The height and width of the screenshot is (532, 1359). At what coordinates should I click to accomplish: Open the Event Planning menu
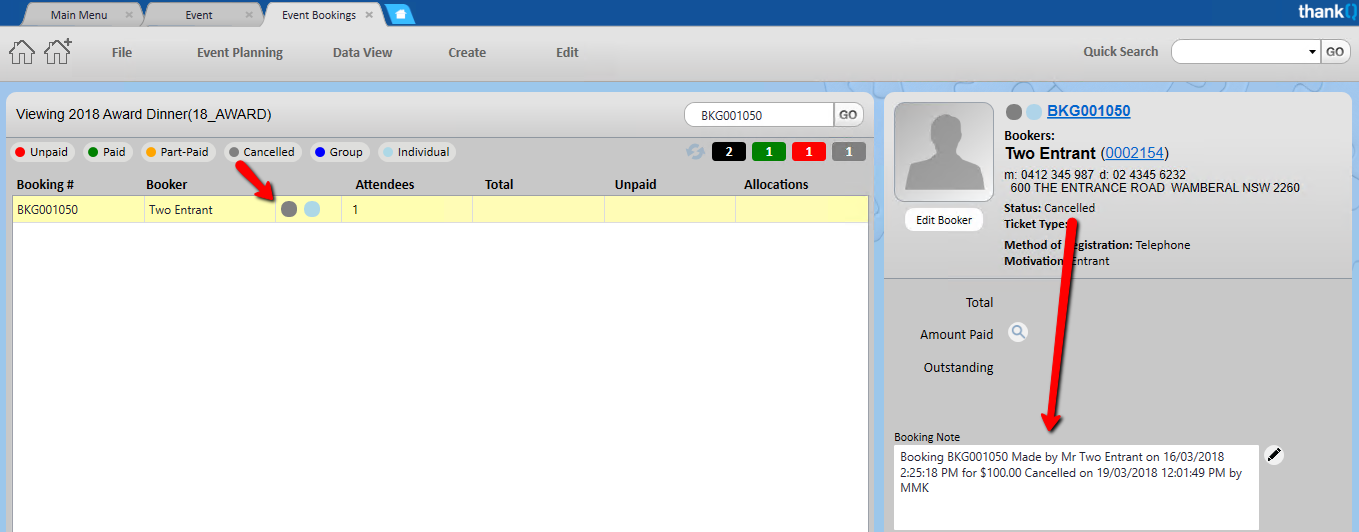point(240,53)
